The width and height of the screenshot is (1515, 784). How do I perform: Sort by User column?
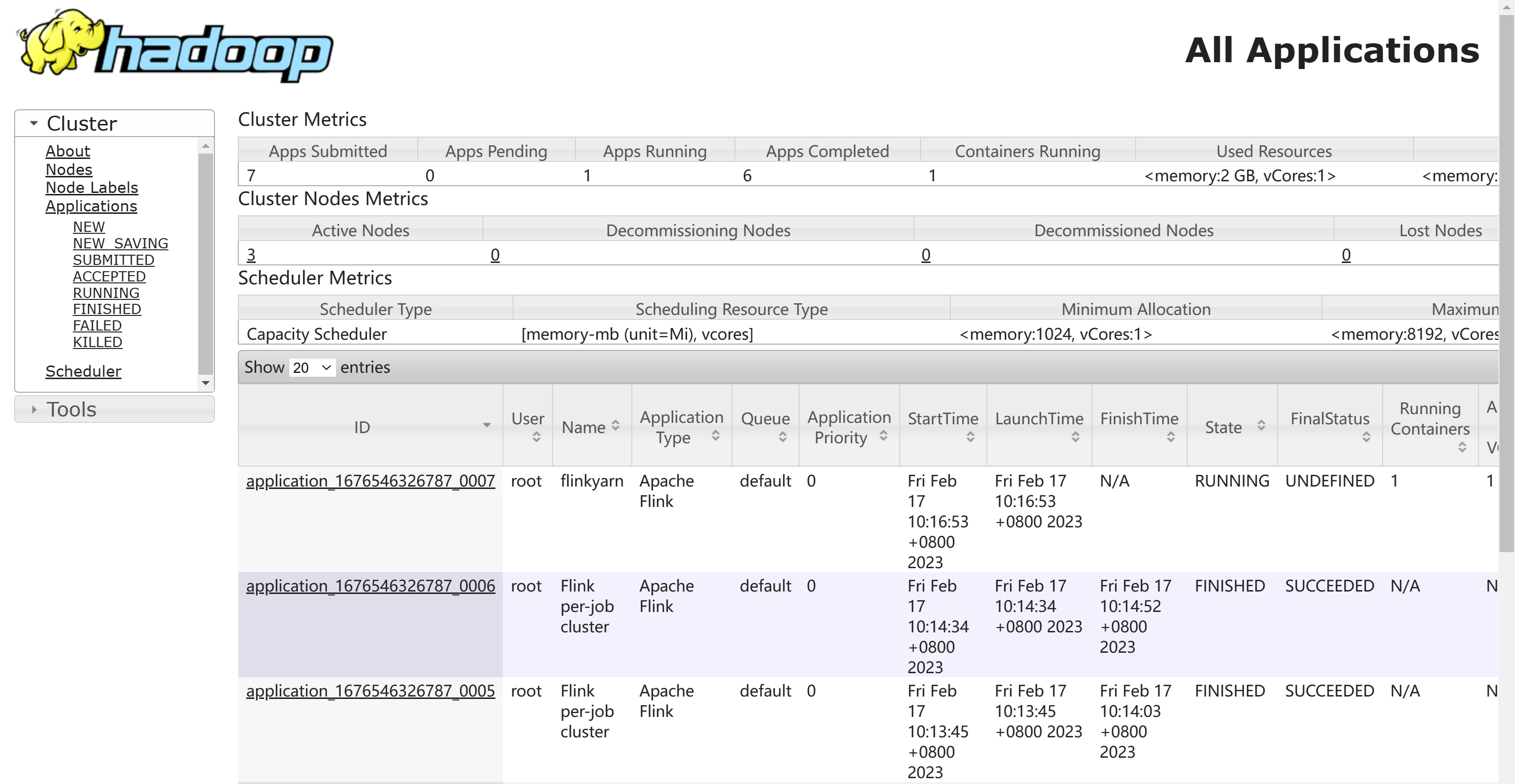point(528,425)
